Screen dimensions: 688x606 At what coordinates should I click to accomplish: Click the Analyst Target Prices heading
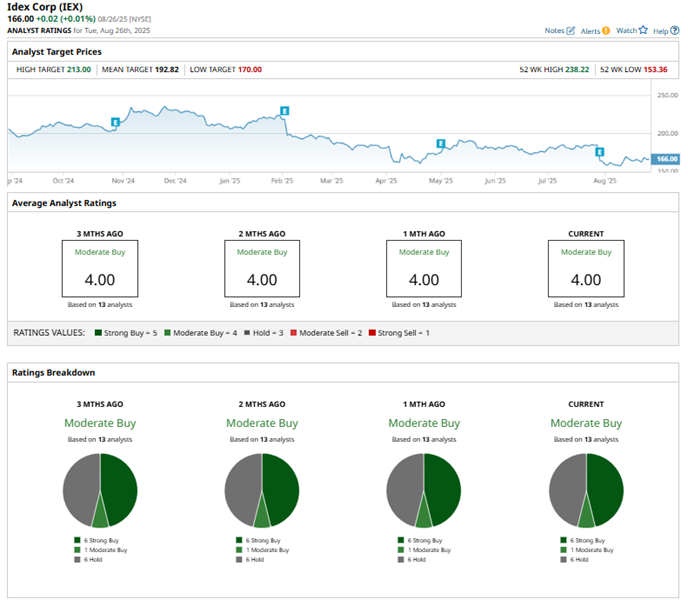point(57,52)
